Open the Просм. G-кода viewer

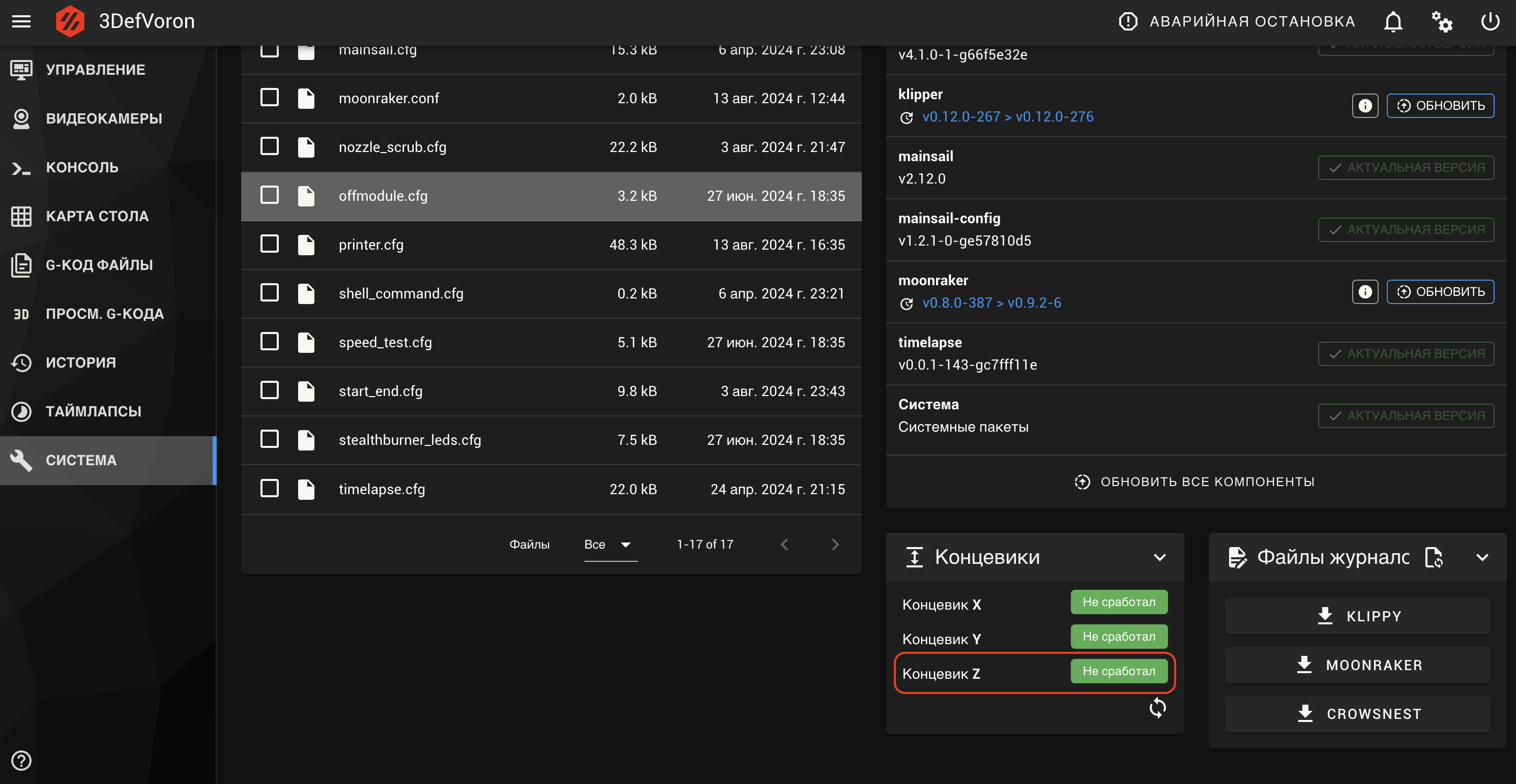click(x=108, y=314)
